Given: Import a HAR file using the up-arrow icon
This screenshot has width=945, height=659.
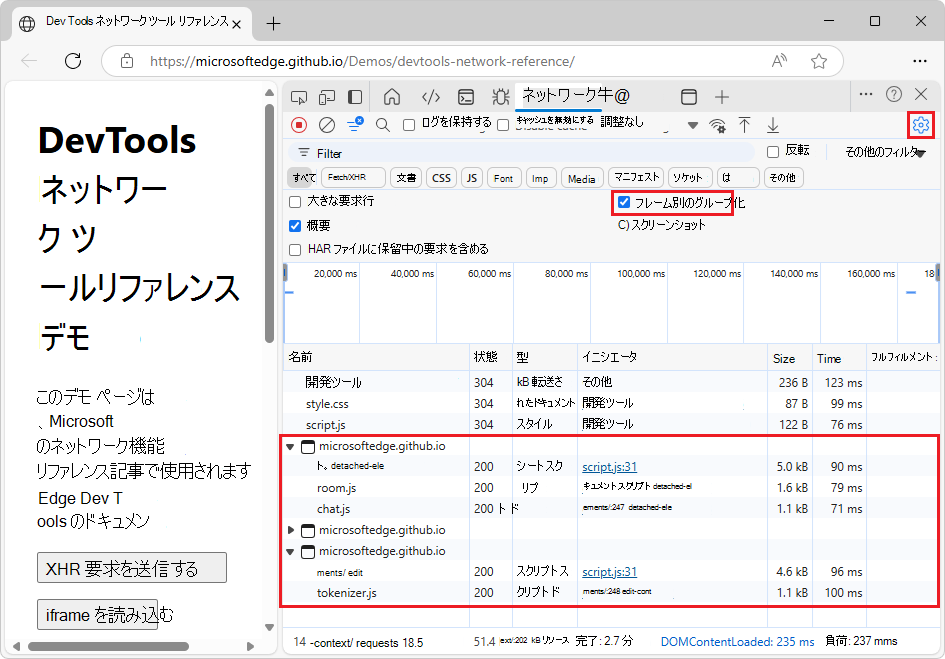Looking at the screenshot, I should point(744,125).
